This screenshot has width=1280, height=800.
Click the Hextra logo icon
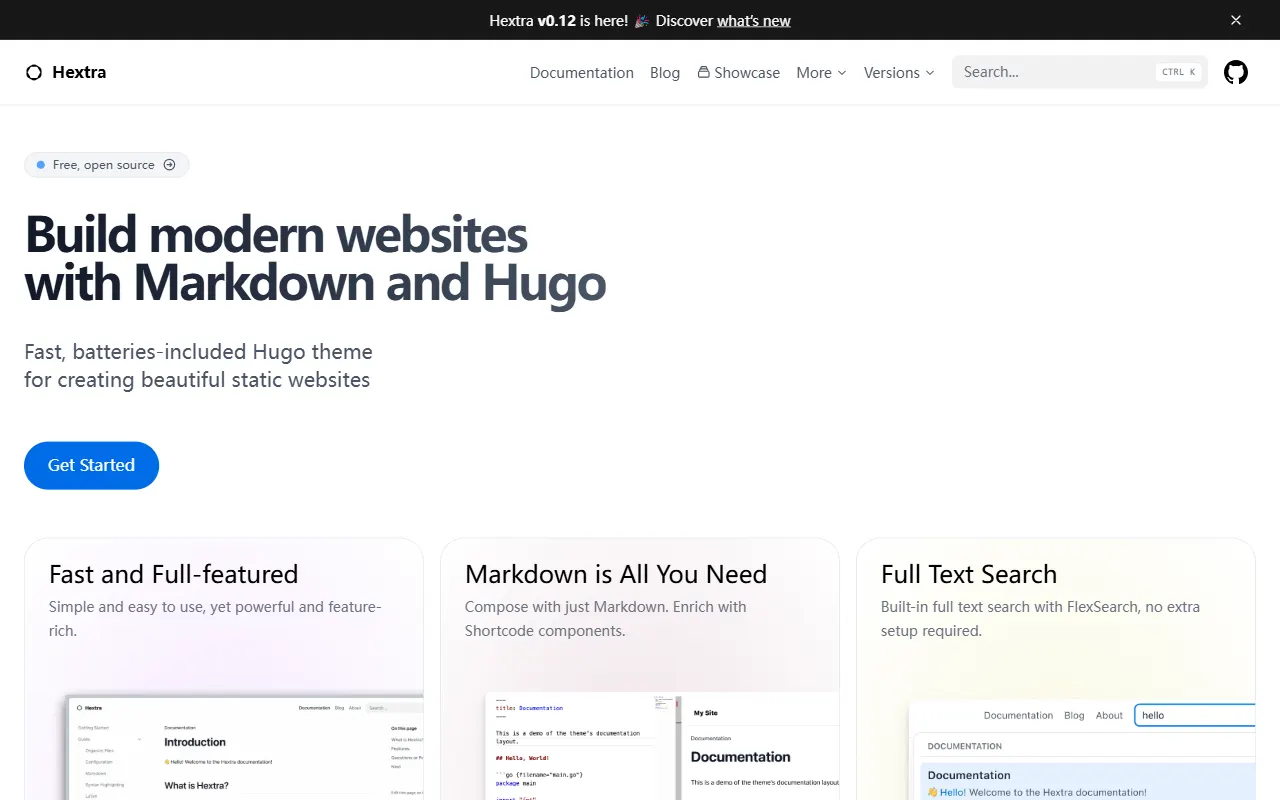click(x=34, y=72)
